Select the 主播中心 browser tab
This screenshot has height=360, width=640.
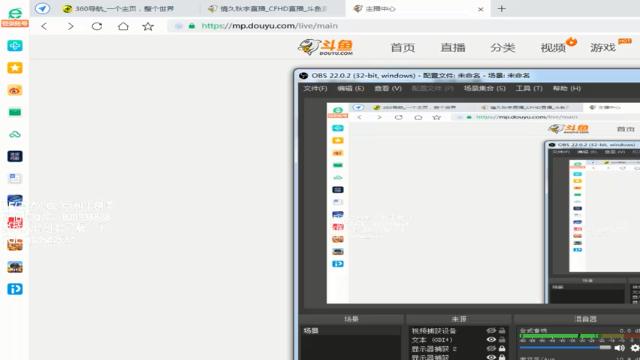click(x=417, y=9)
